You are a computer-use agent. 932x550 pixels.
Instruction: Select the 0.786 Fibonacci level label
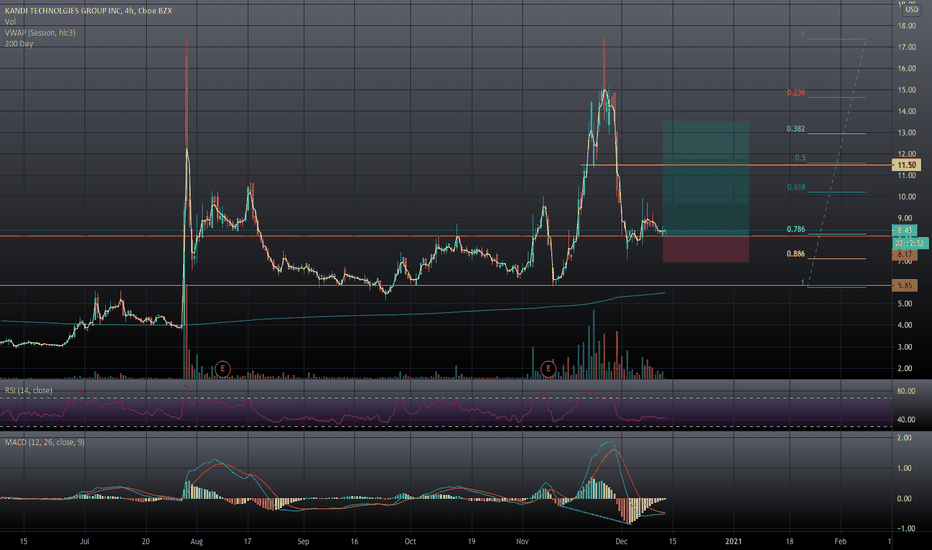[x=796, y=230]
